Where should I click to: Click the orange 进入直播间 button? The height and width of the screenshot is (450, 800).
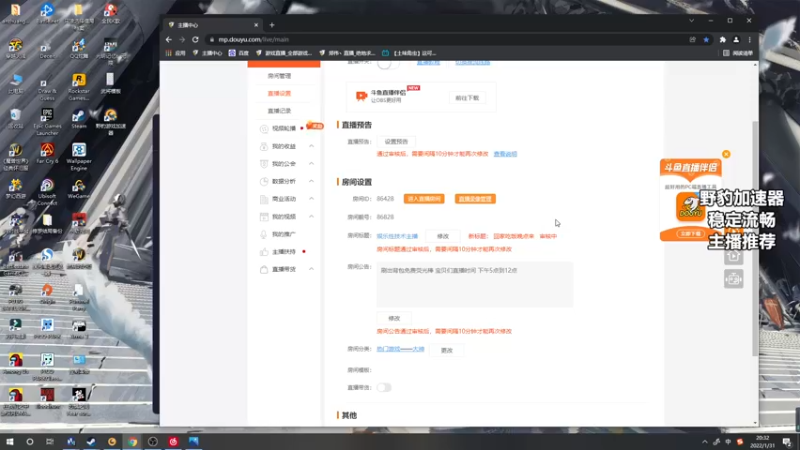tap(424, 199)
